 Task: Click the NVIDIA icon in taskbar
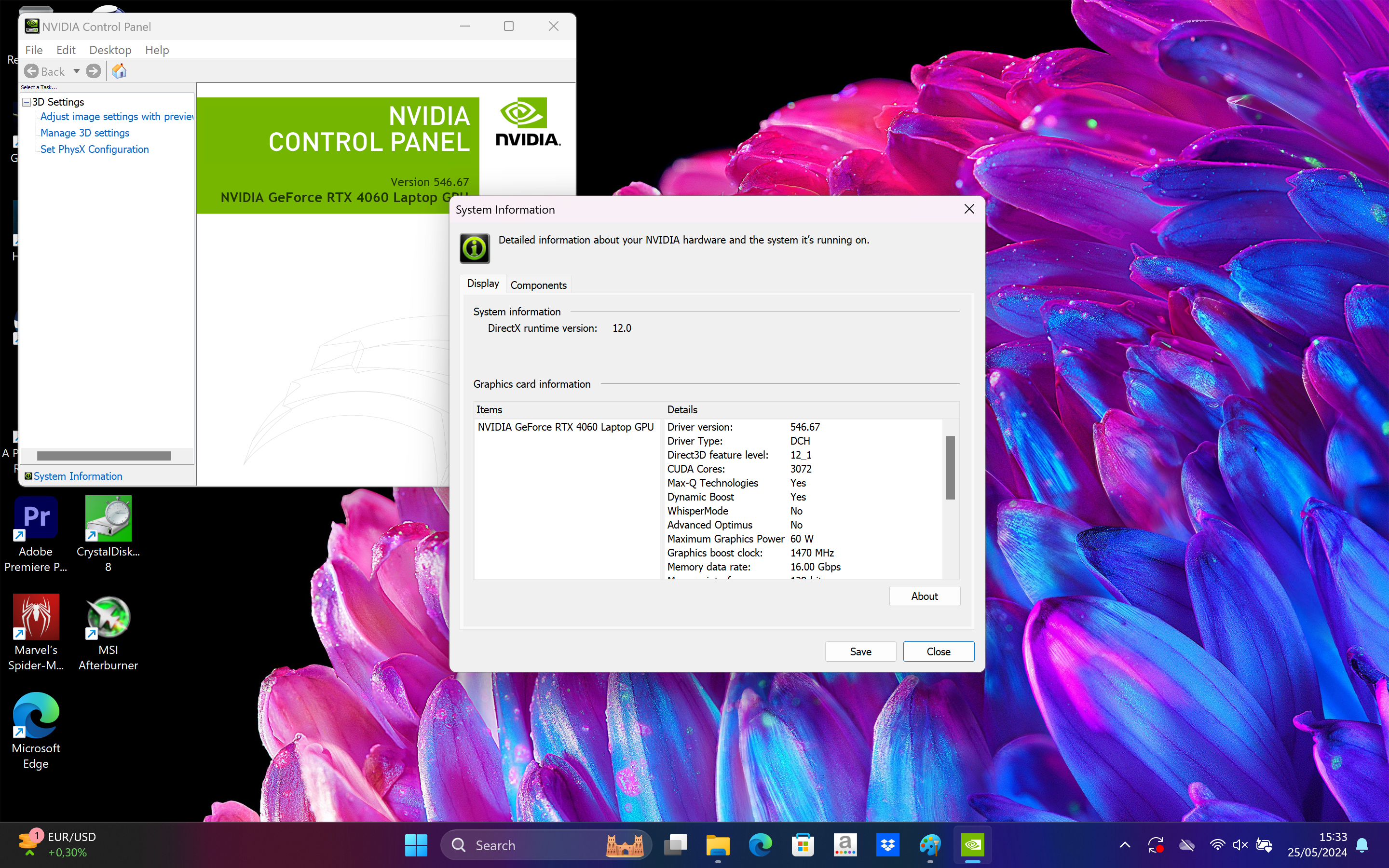[972, 844]
